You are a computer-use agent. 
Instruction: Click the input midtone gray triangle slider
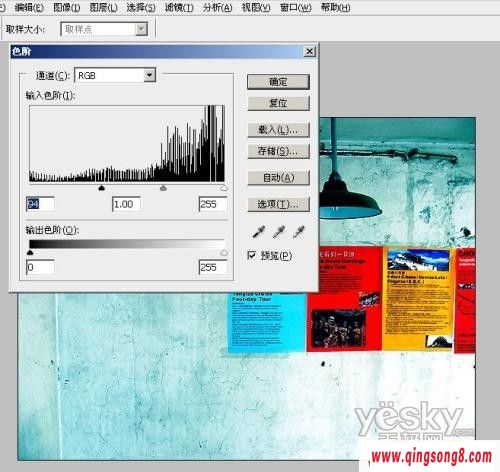pos(163,188)
